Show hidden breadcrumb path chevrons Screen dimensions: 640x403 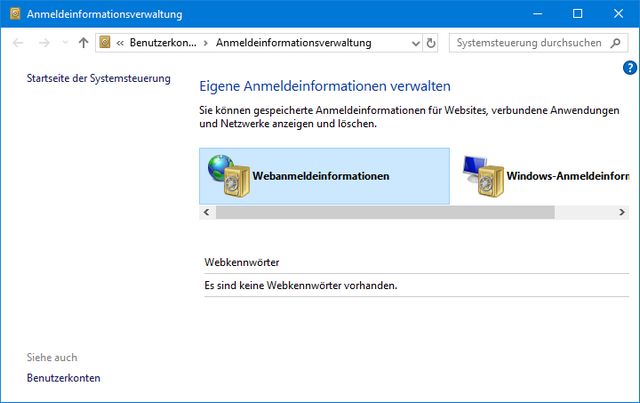pos(120,43)
